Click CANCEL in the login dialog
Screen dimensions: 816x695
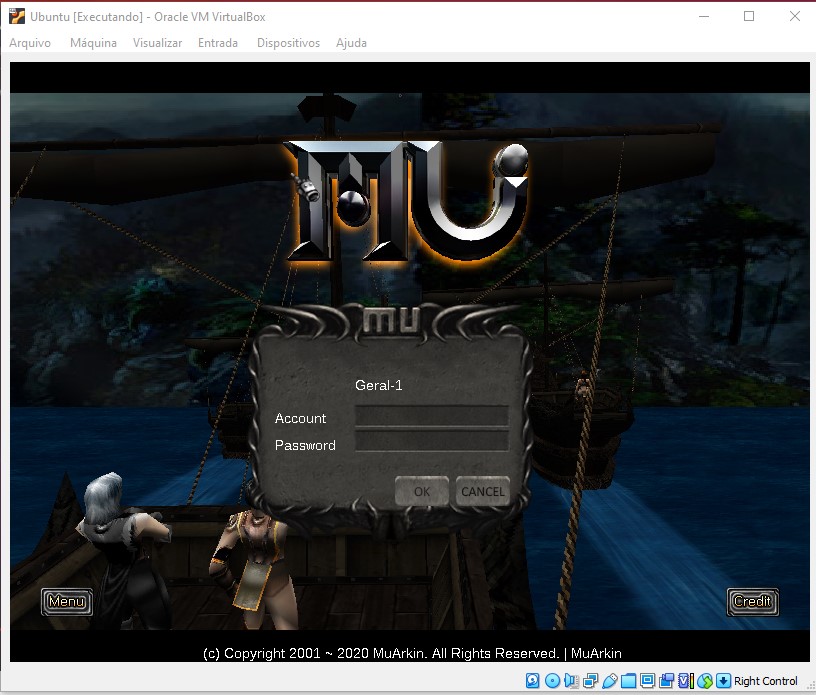482,491
